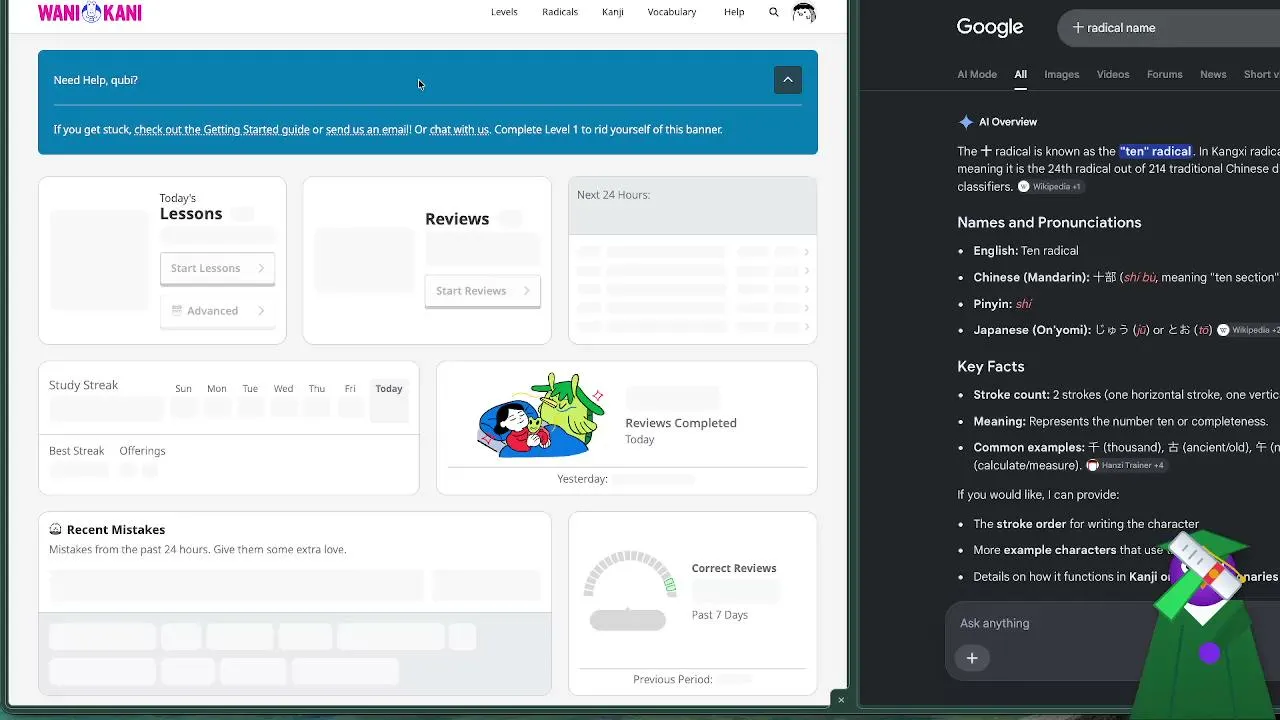
Task: Click the Best Streak label
Action: click(x=77, y=451)
